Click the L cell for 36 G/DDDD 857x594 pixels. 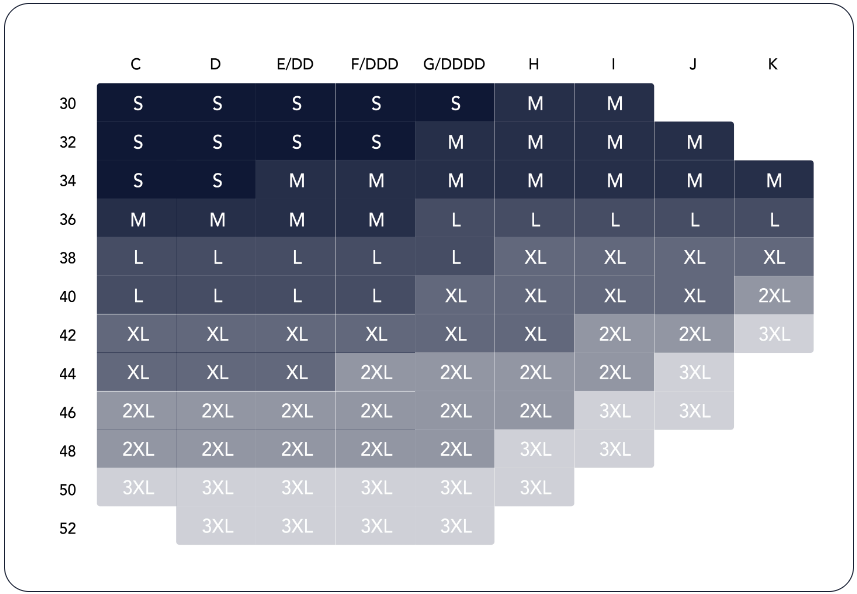point(456,219)
